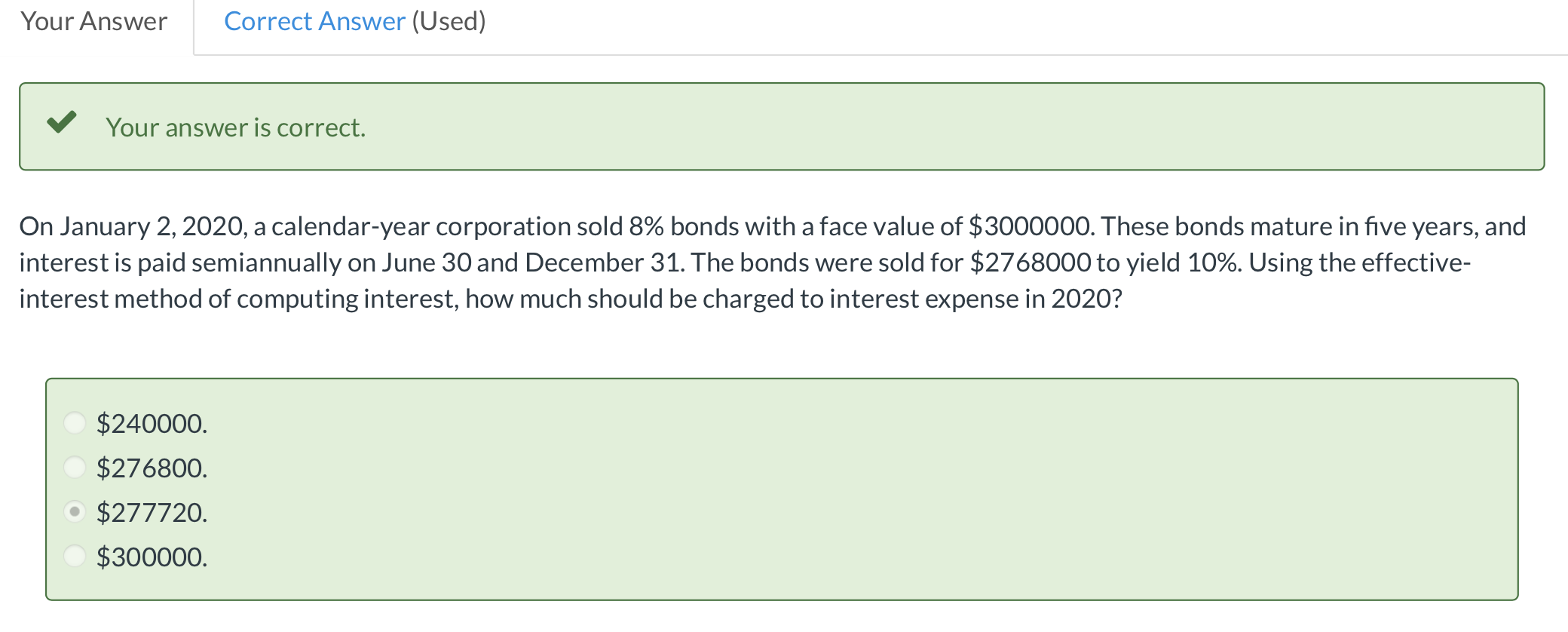Click the $300000 answer option text
The image size is (1568, 632).
[152, 557]
